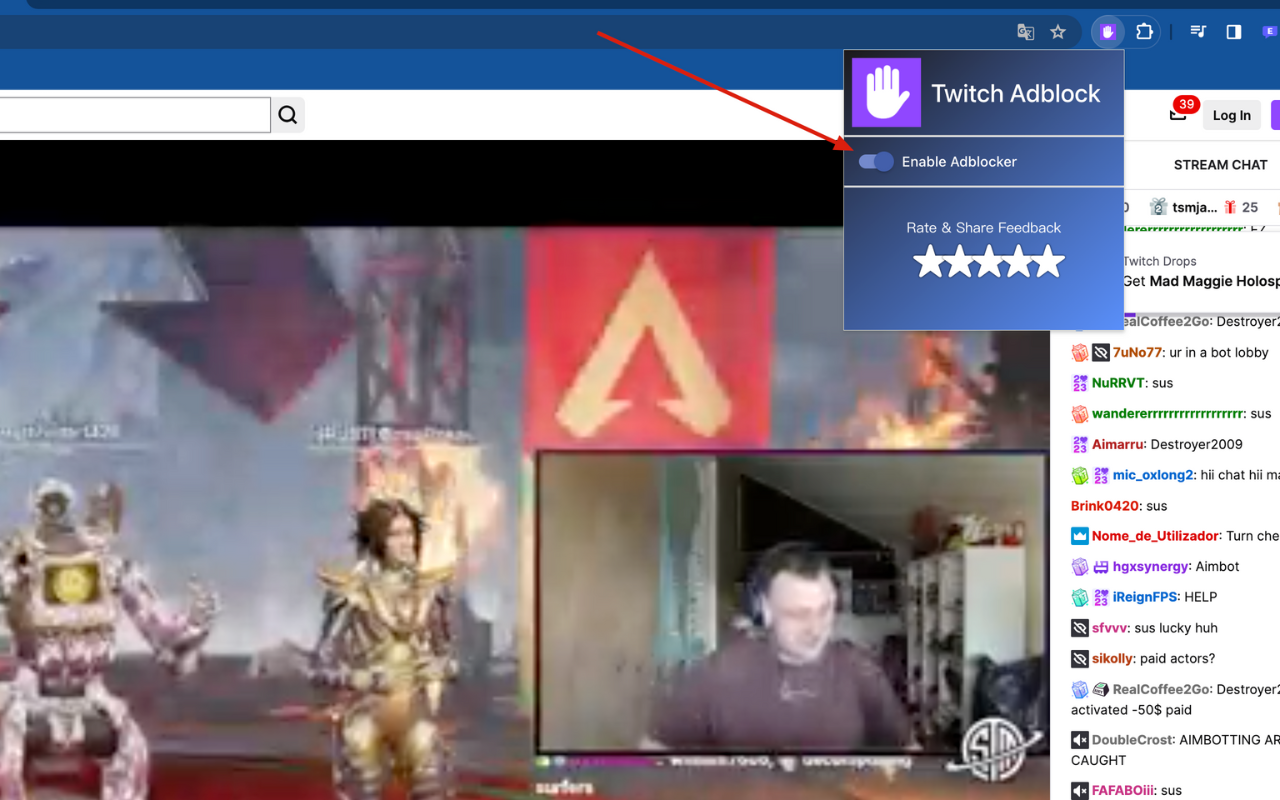
Task: Click the Twitch Adblock extension toolbar icon
Action: click(1107, 32)
